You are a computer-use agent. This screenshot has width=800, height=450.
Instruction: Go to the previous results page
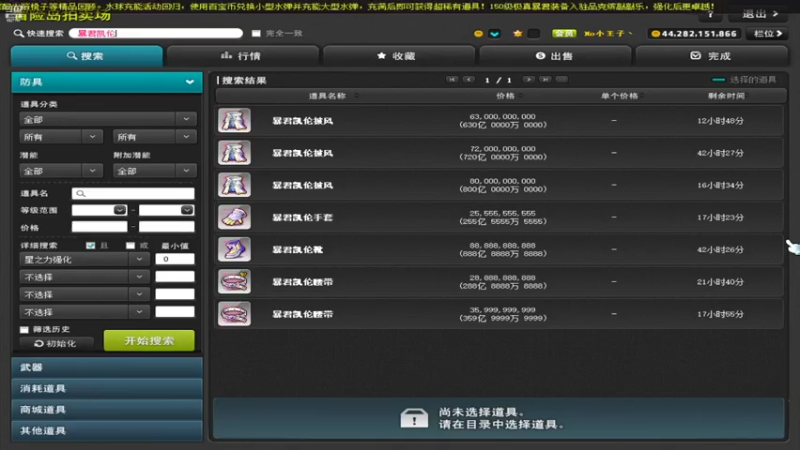[x=469, y=80]
